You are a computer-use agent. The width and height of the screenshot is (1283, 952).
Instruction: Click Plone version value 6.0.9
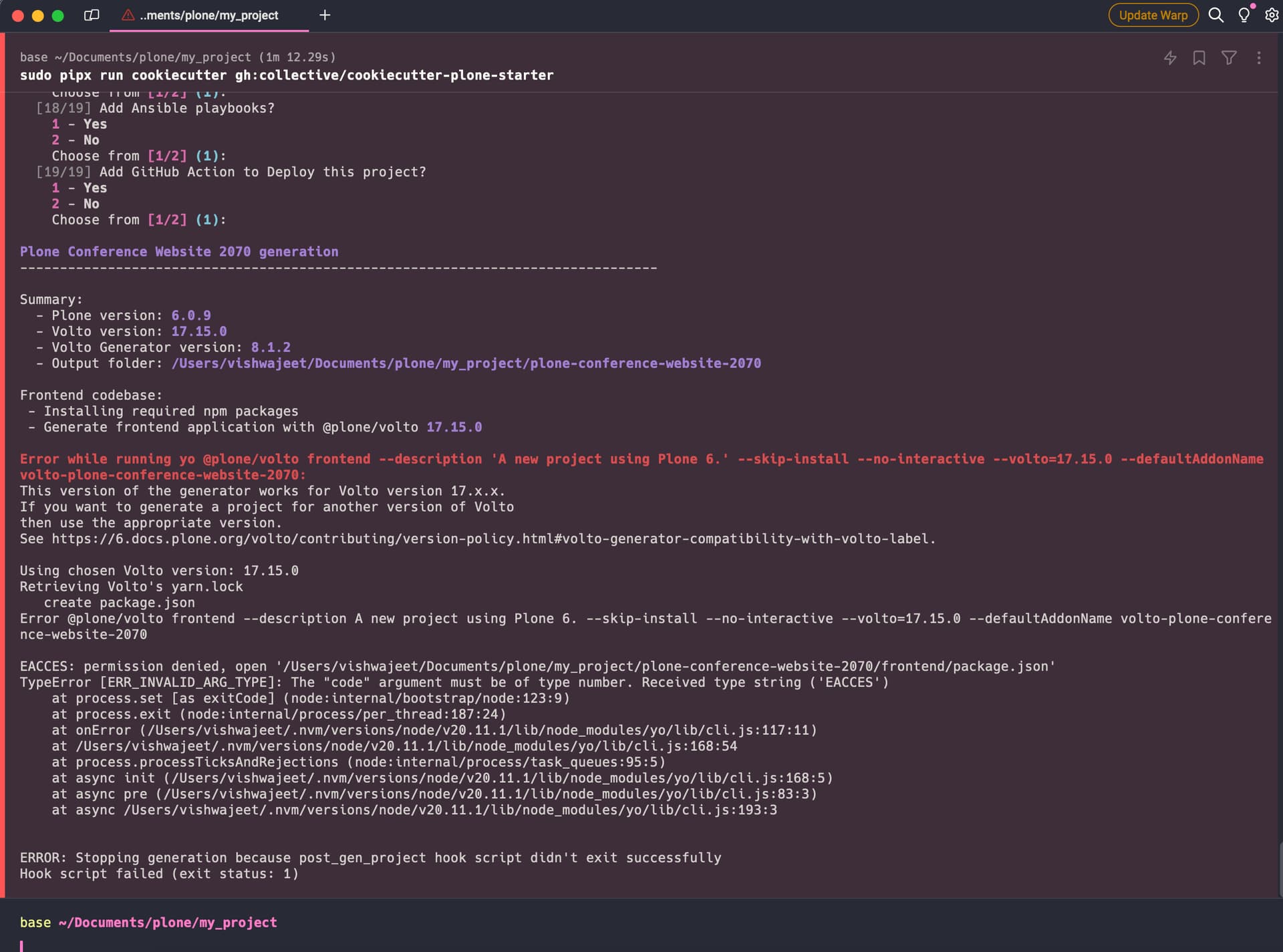tap(191, 315)
